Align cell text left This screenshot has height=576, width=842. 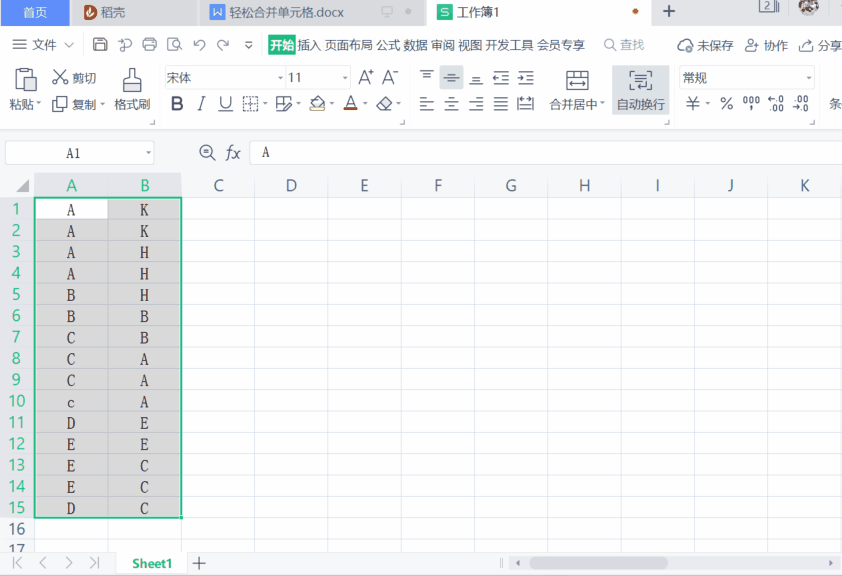coord(426,104)
